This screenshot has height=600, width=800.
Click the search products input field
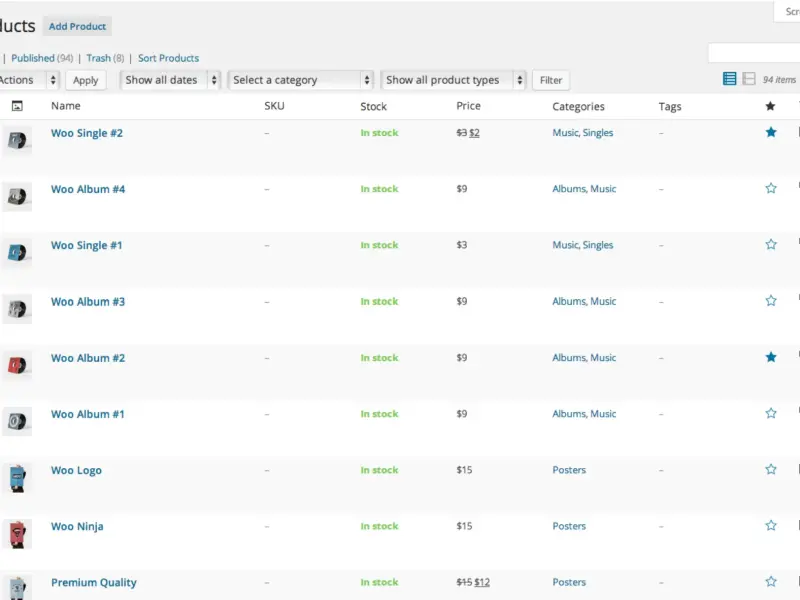754,53
